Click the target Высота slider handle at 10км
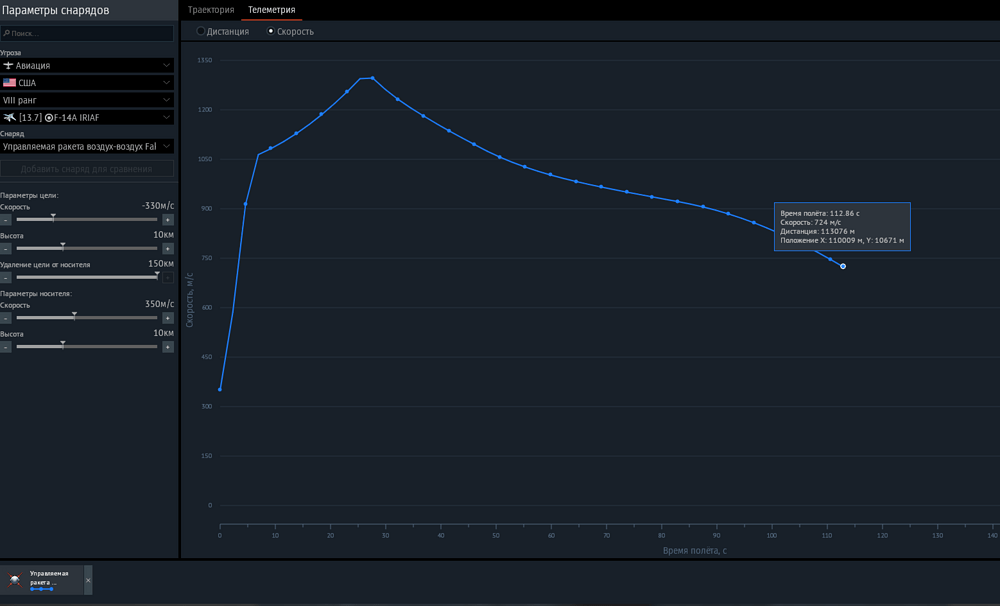 pyautogui.click(x=62, y=246)
